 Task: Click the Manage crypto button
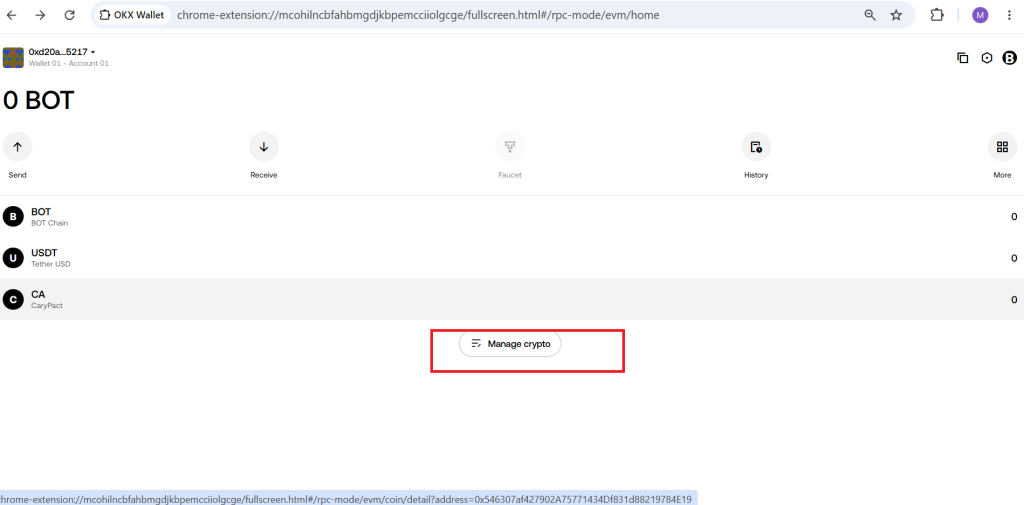tap(510, 344)
